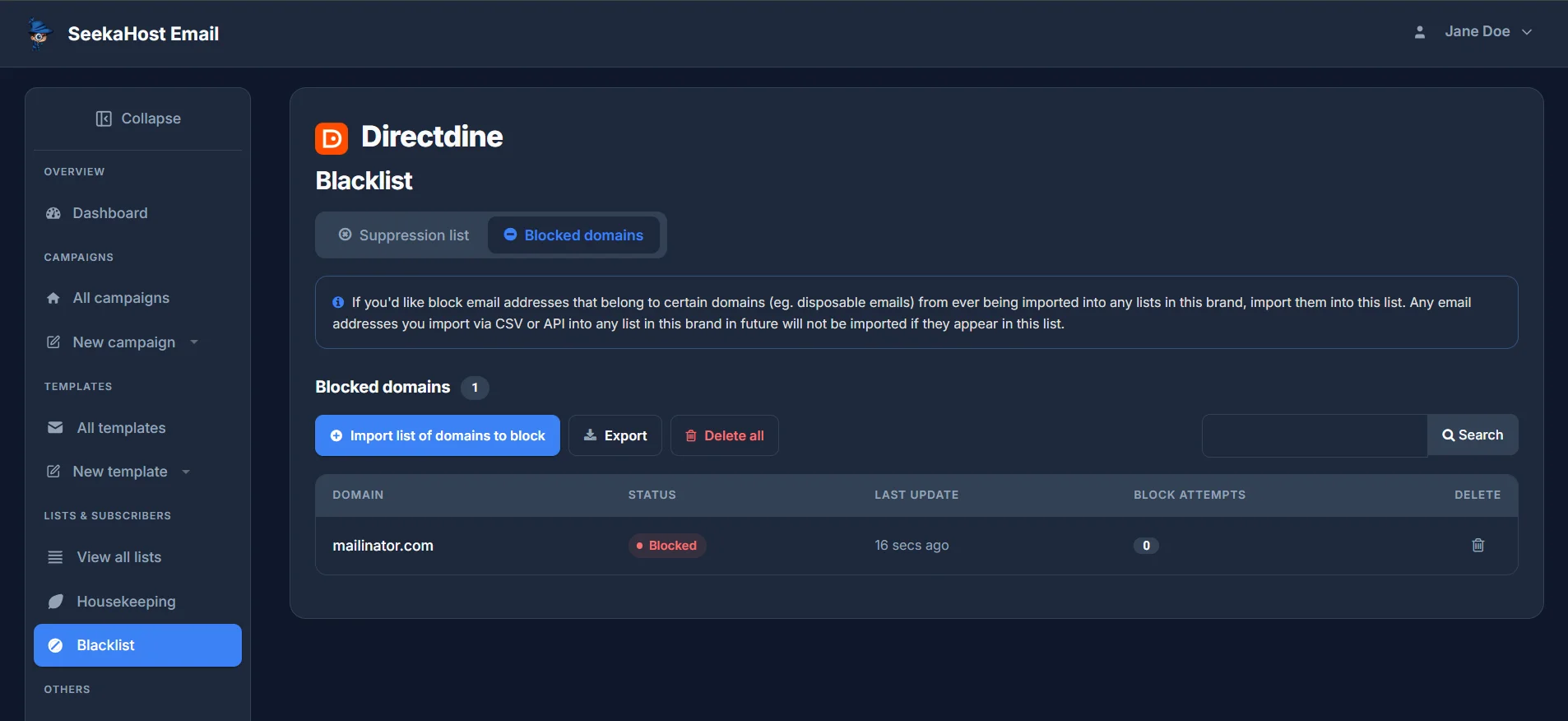Click the leaf icon beside Housekeeping
Image resolution: width=1568 pixels, height=721 pixels.
[x=55, y=602]
